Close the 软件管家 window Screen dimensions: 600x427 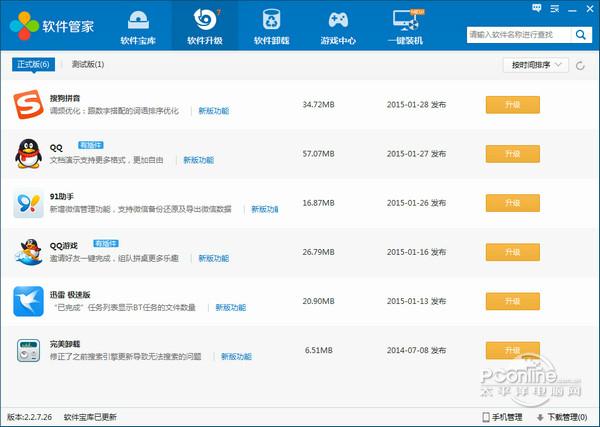[590, 8]
